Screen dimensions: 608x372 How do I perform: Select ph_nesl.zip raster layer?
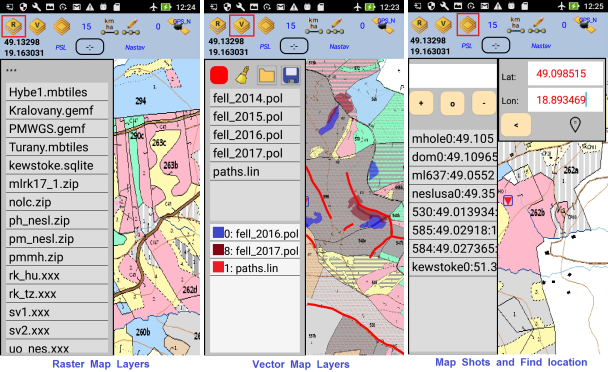coord(57,220)
